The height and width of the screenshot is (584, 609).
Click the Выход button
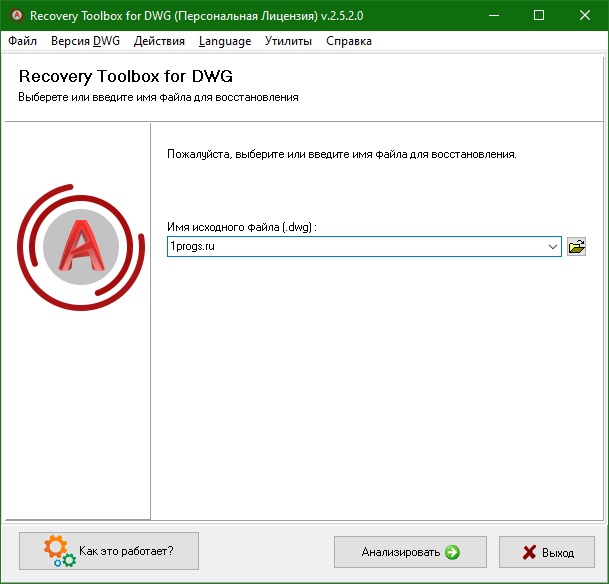click(547, 552)
